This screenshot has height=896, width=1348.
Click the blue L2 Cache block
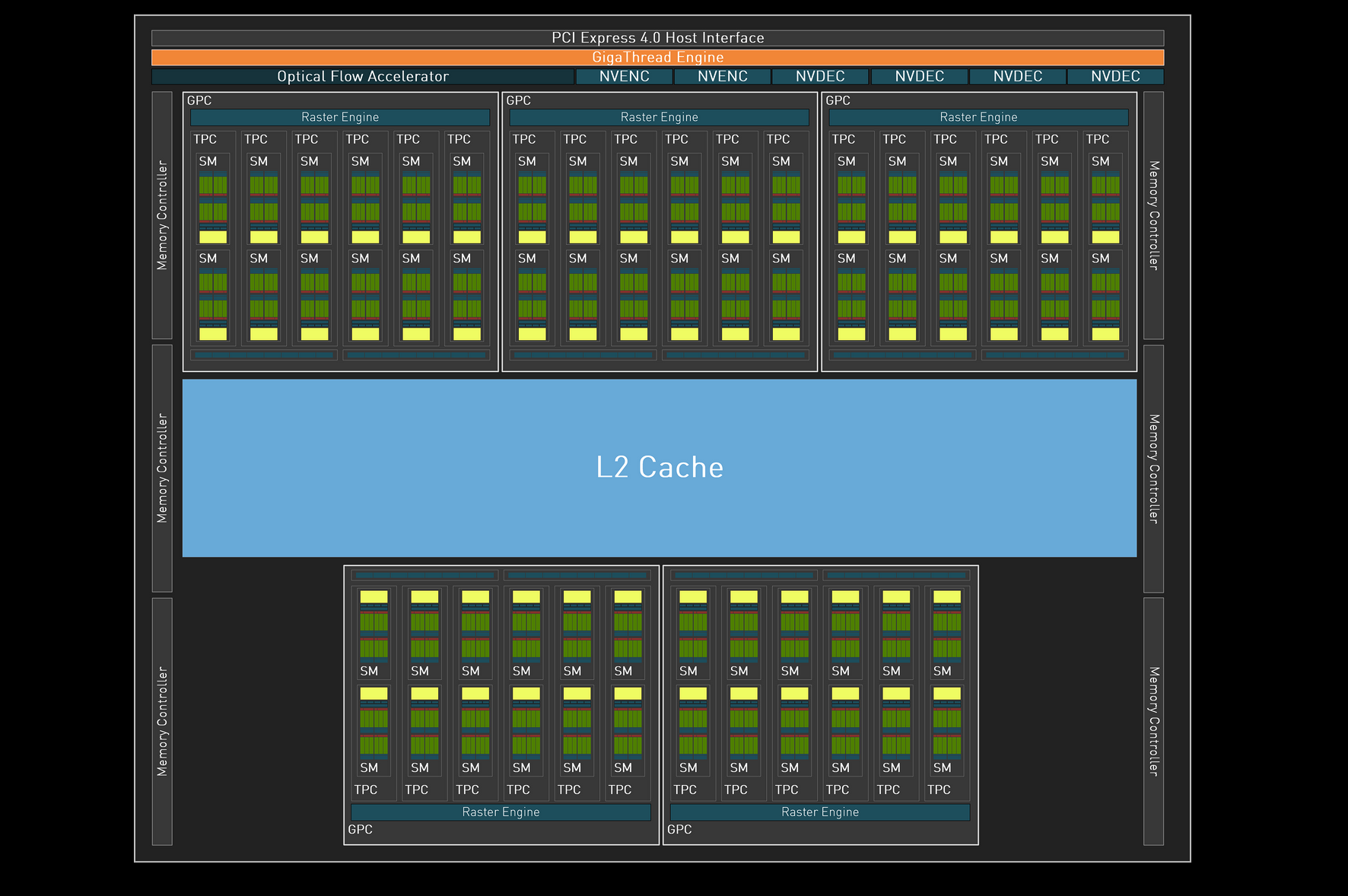[660, 468]
